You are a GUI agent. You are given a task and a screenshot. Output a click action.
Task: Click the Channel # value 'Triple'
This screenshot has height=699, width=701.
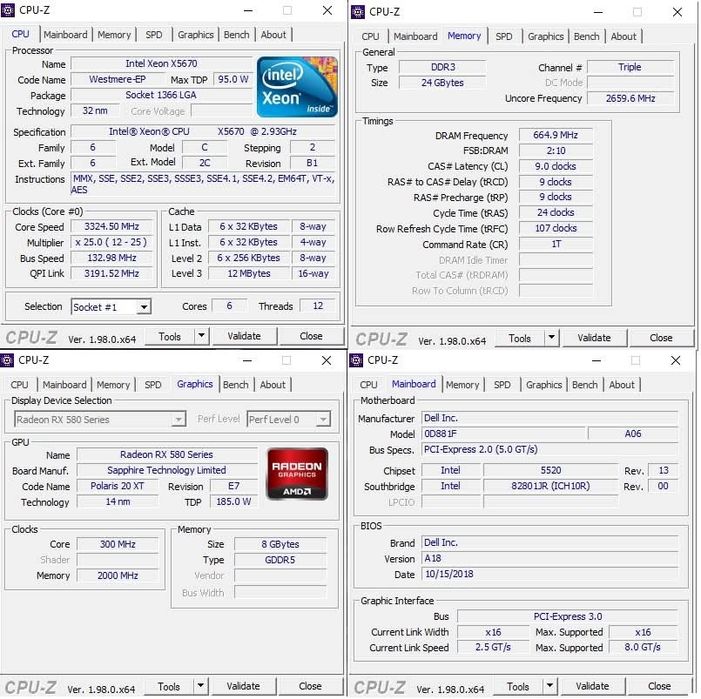tap(630, 67)
